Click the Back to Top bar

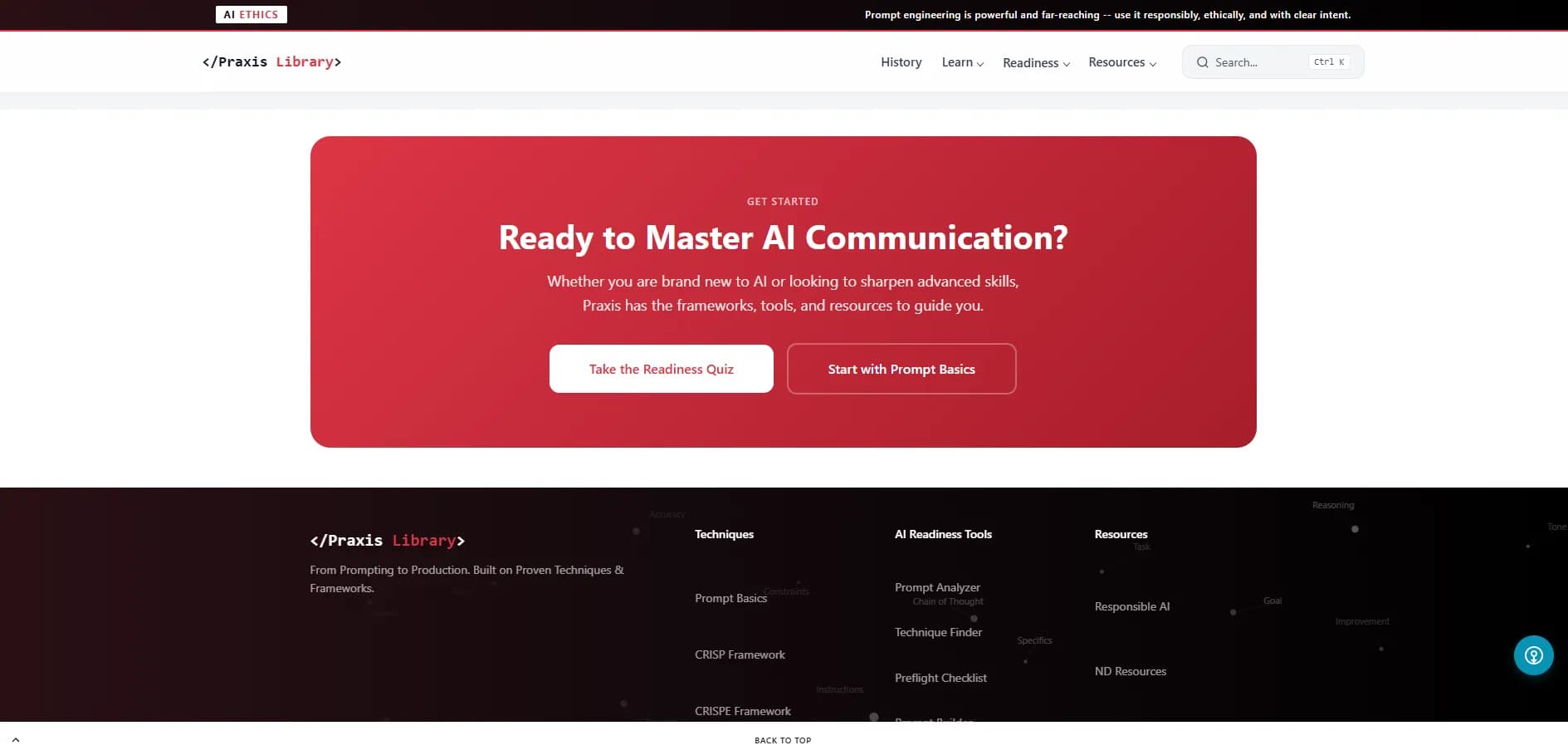tap(783, 740)
